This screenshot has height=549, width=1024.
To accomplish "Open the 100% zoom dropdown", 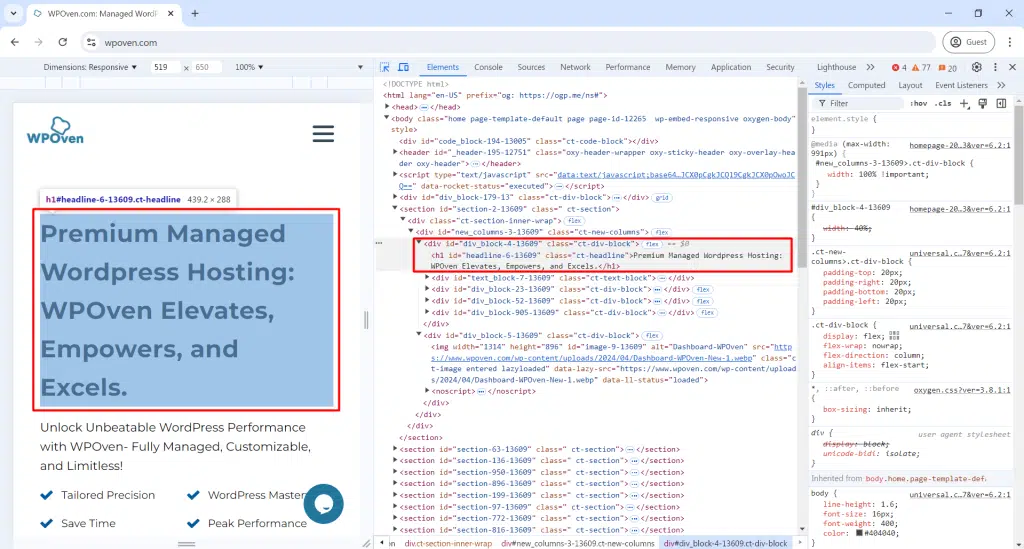I will coord(249,67).
